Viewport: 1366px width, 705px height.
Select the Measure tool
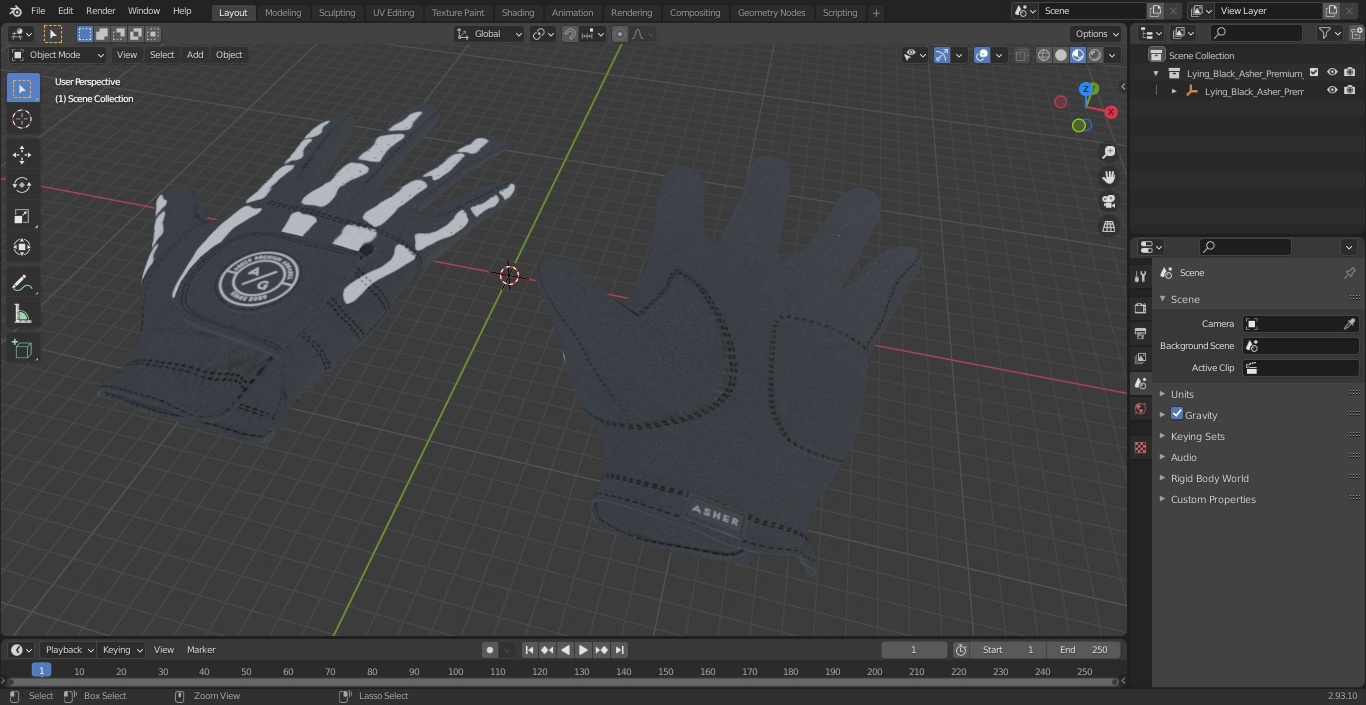(22, 315)
